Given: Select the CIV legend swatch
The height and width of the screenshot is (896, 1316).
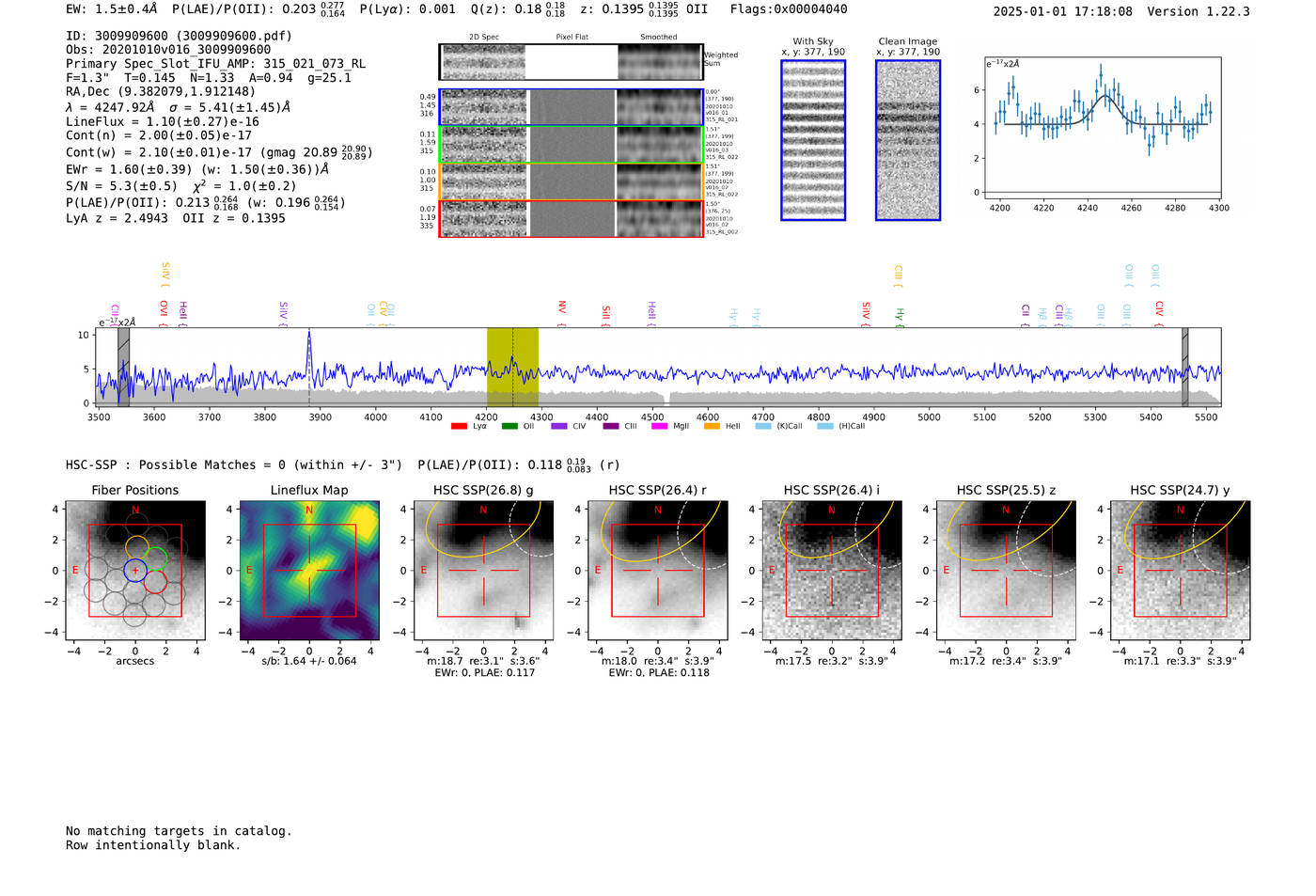Looking at the screenshot, I should tap(559, 426).
